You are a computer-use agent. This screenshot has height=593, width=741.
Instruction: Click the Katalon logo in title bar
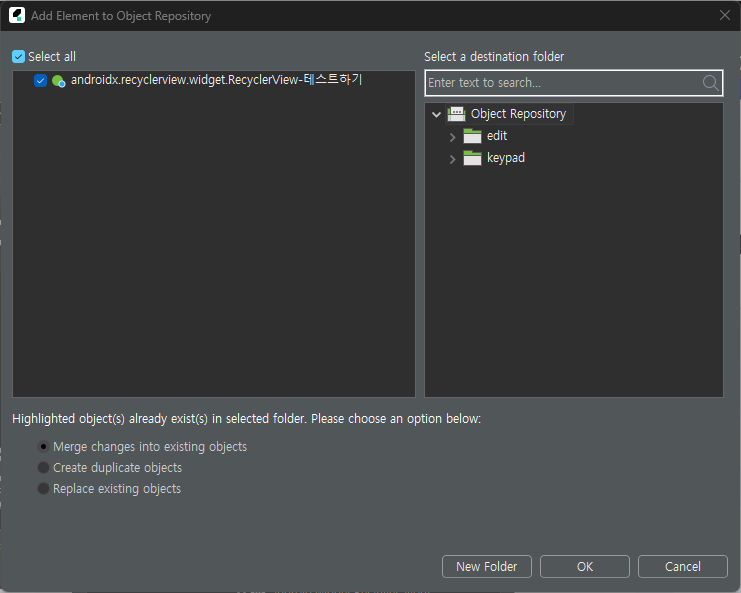pos(17,15)
